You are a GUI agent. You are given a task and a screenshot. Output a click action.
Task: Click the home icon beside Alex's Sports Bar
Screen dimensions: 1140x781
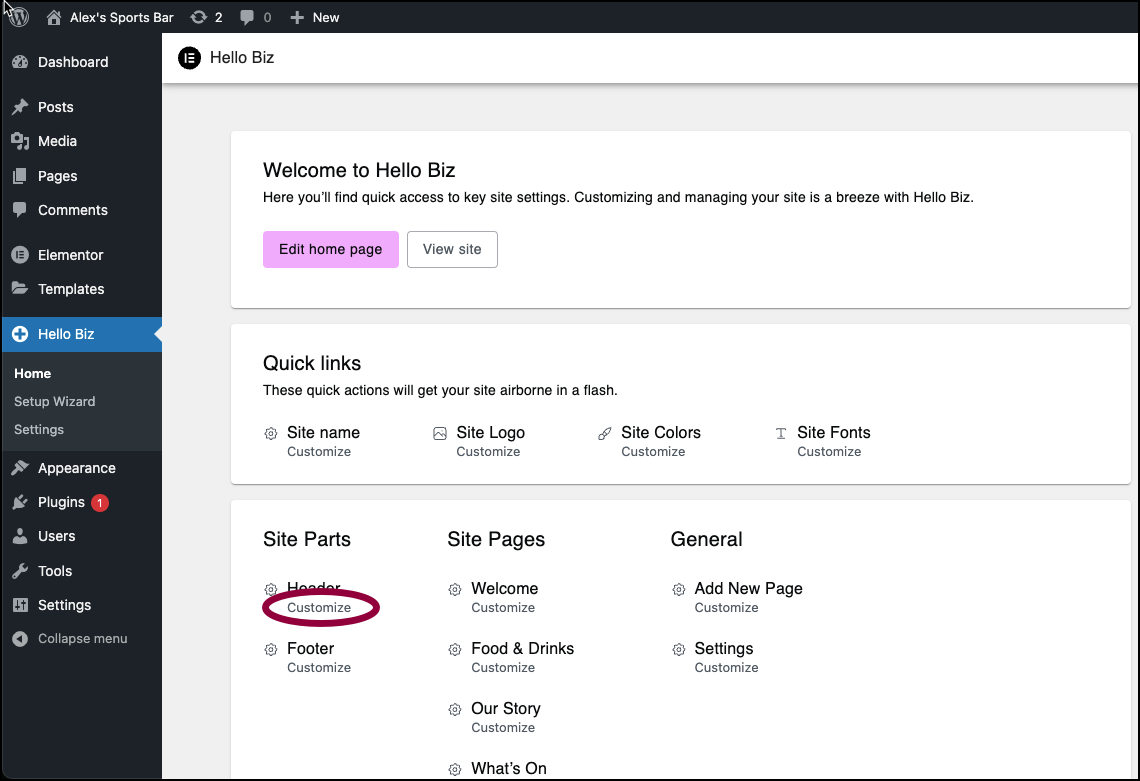[54, 17]
